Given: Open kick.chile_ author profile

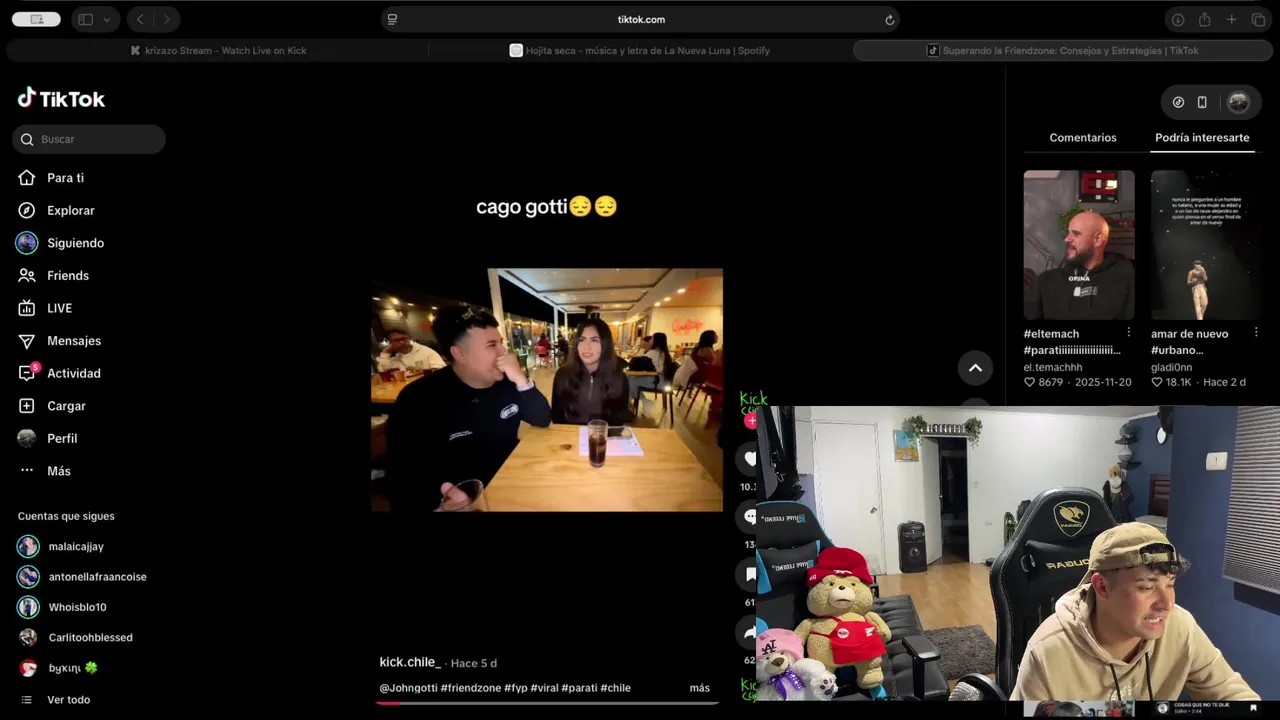Looking at the screenshot, I should click(x=410, y=662).
